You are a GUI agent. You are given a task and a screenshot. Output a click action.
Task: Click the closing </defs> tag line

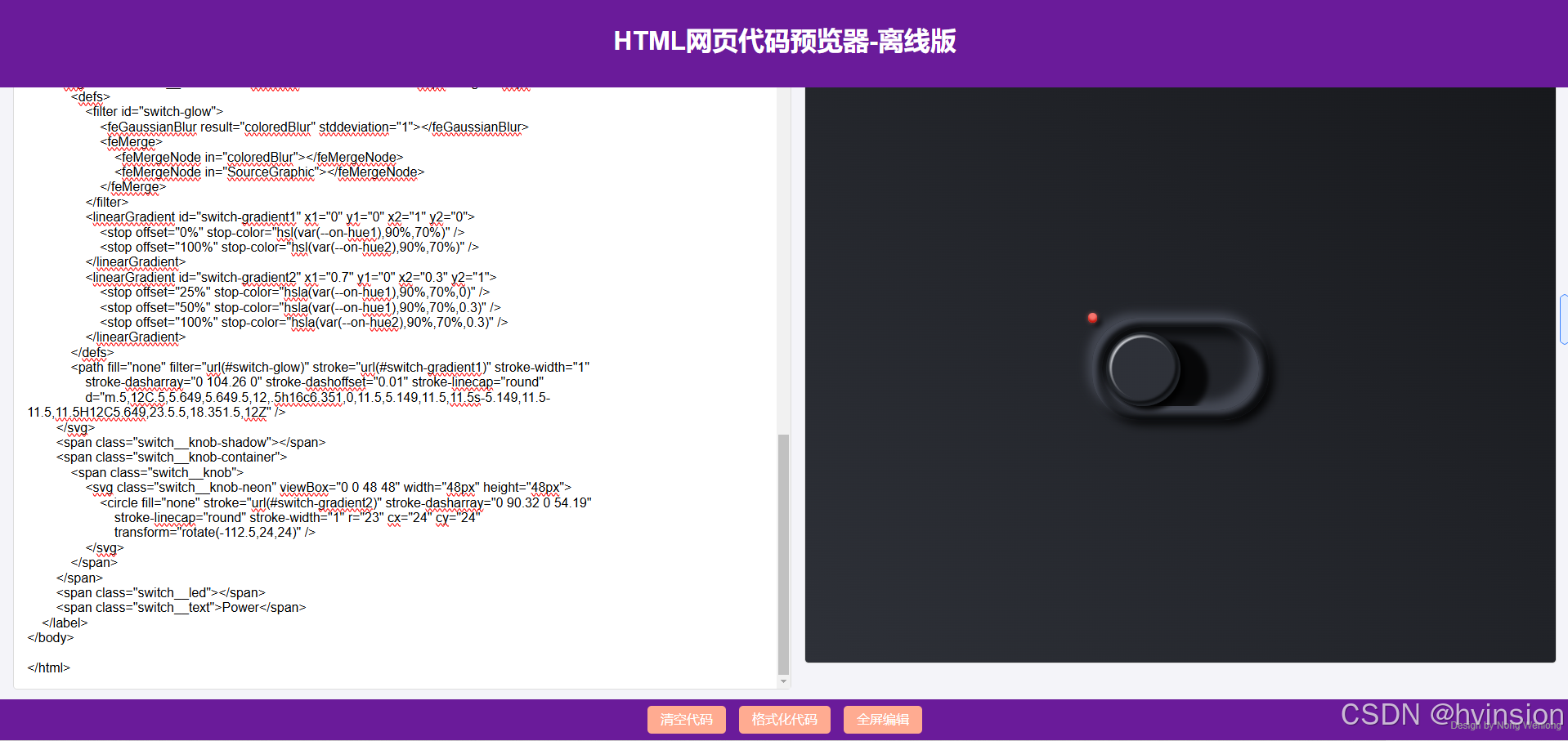92,353
